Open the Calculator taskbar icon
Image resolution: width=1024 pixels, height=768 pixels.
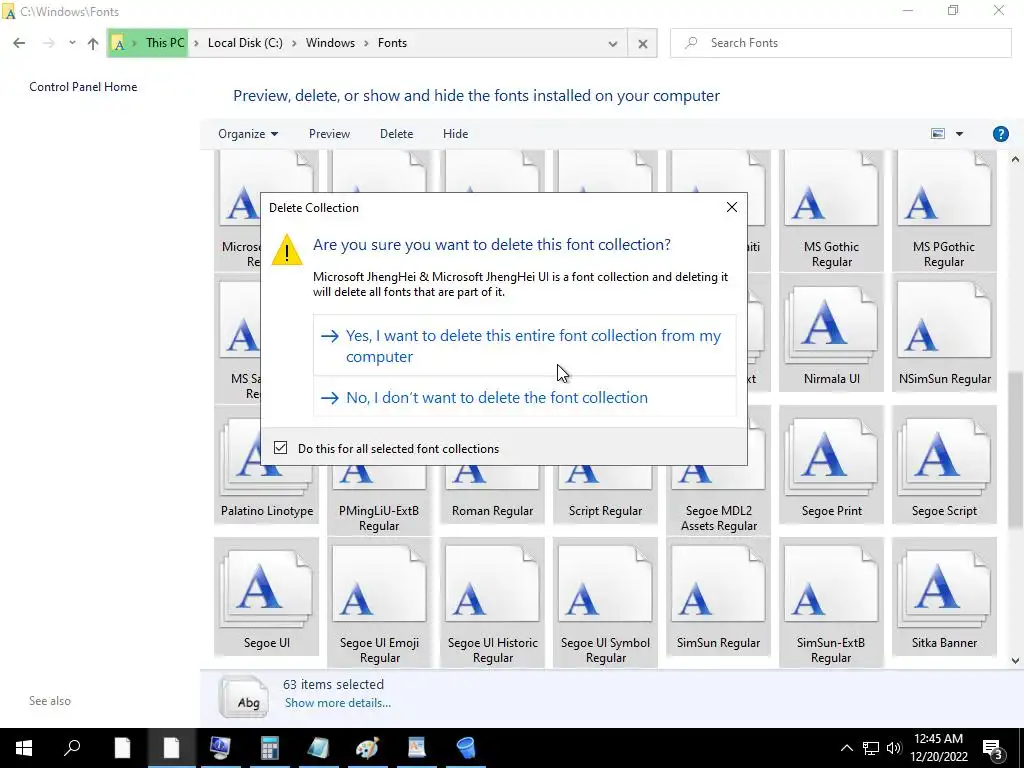point(269,748)
